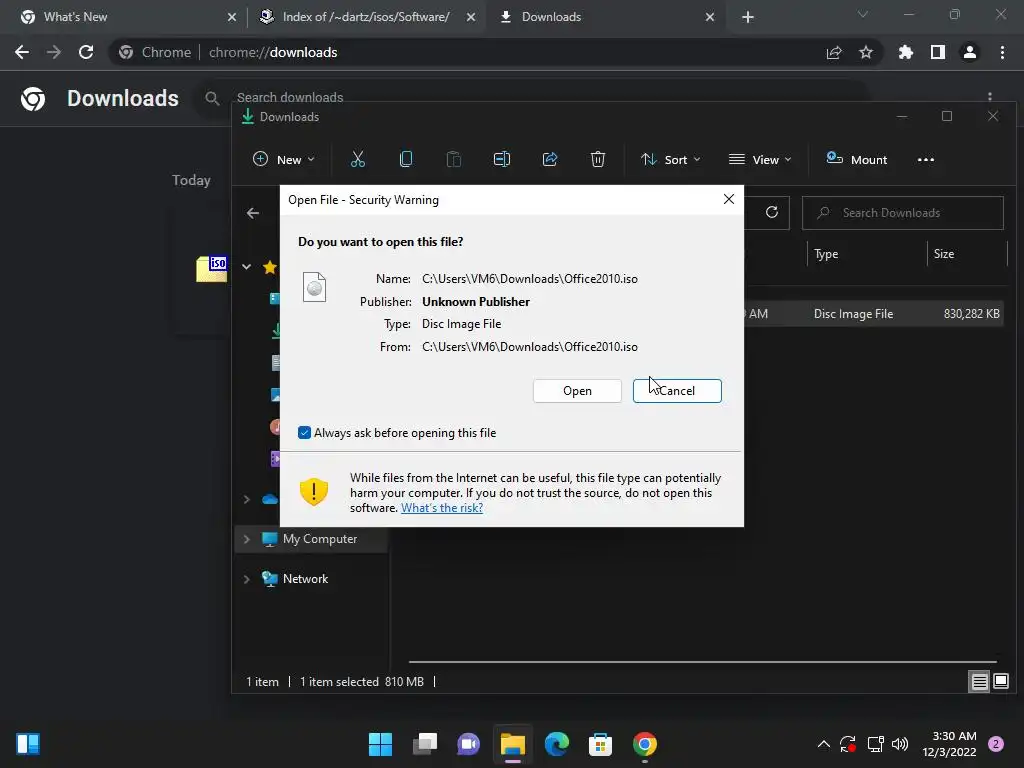Click the Rename icon in Explorer toolbar
The height and width of the screenshot is (768, 1024).
coord(502,159)
